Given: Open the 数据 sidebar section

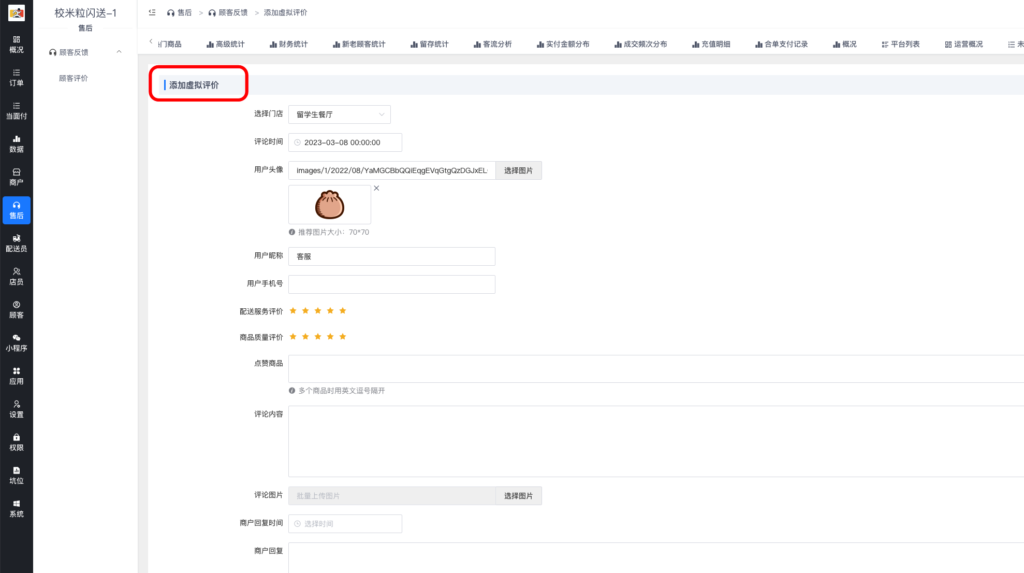Looking at the screenshot, I should 16,144.
